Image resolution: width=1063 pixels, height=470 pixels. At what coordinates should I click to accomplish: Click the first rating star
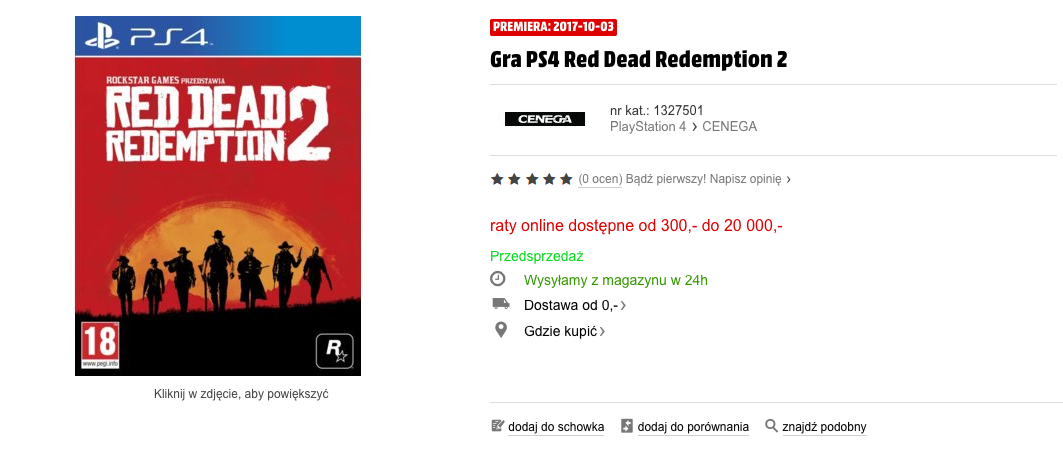[x=497, y=179]
